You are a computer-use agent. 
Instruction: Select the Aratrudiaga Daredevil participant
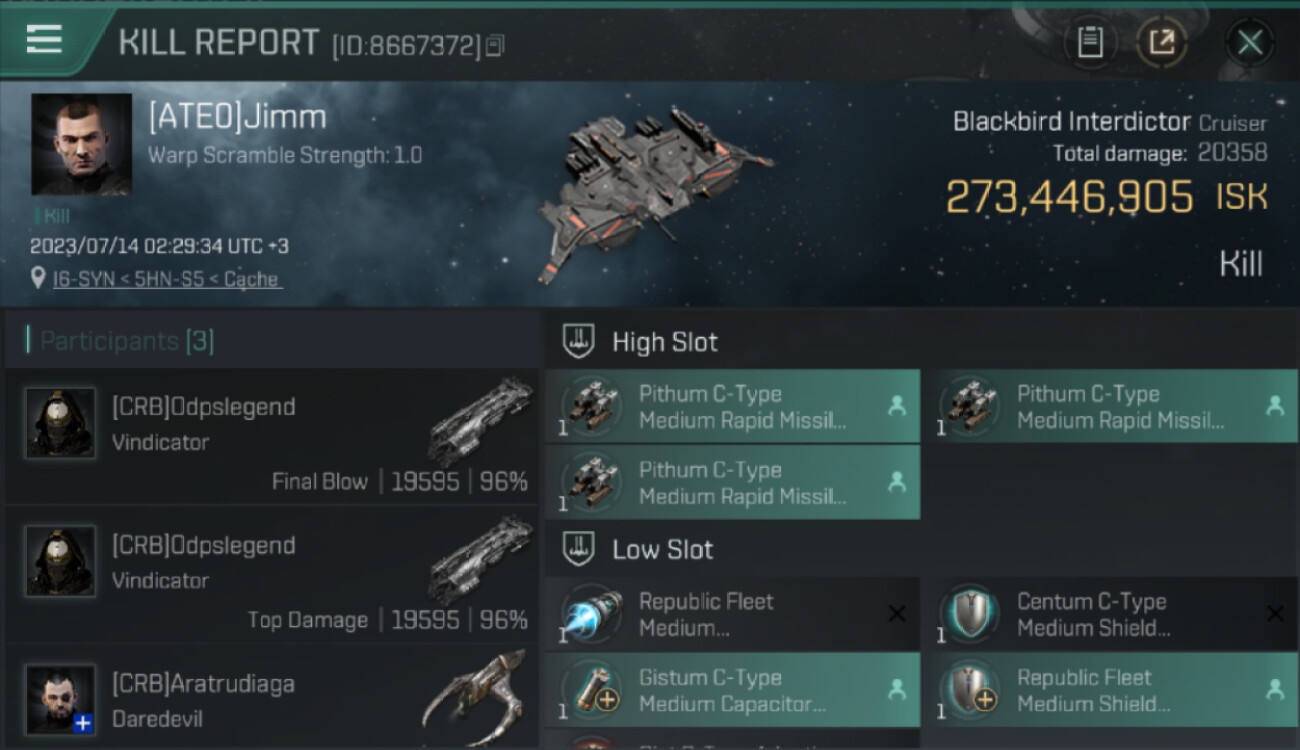point(272,700)
